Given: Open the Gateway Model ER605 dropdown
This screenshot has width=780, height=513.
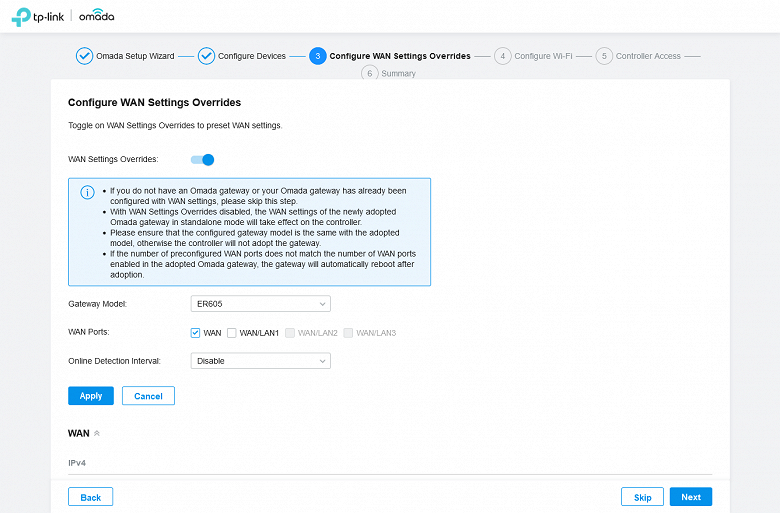Looking at the screenshot, I should [x=261, y=304].
